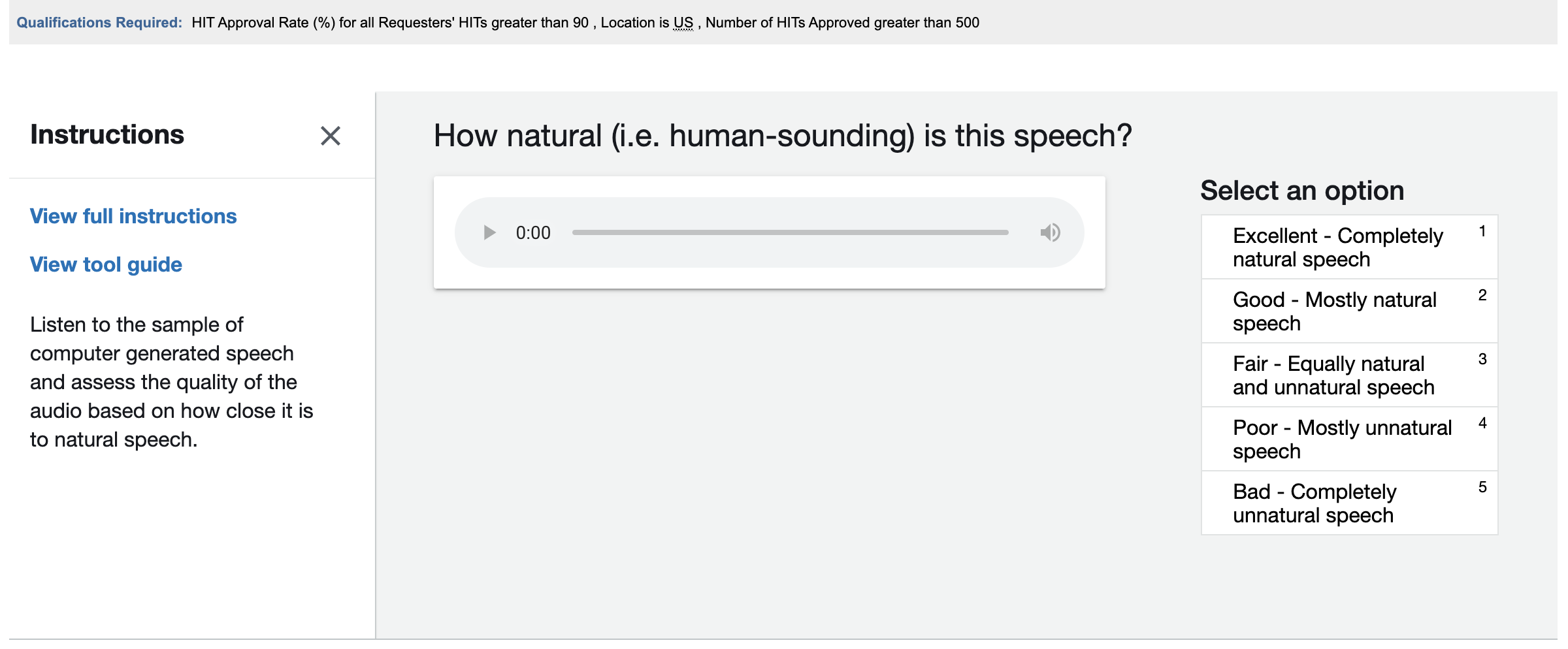Image resolution: width=1568 pixels, height=649 pixels.
Task: Click the Number of HITs Approved qualification text
Action: 842,23
